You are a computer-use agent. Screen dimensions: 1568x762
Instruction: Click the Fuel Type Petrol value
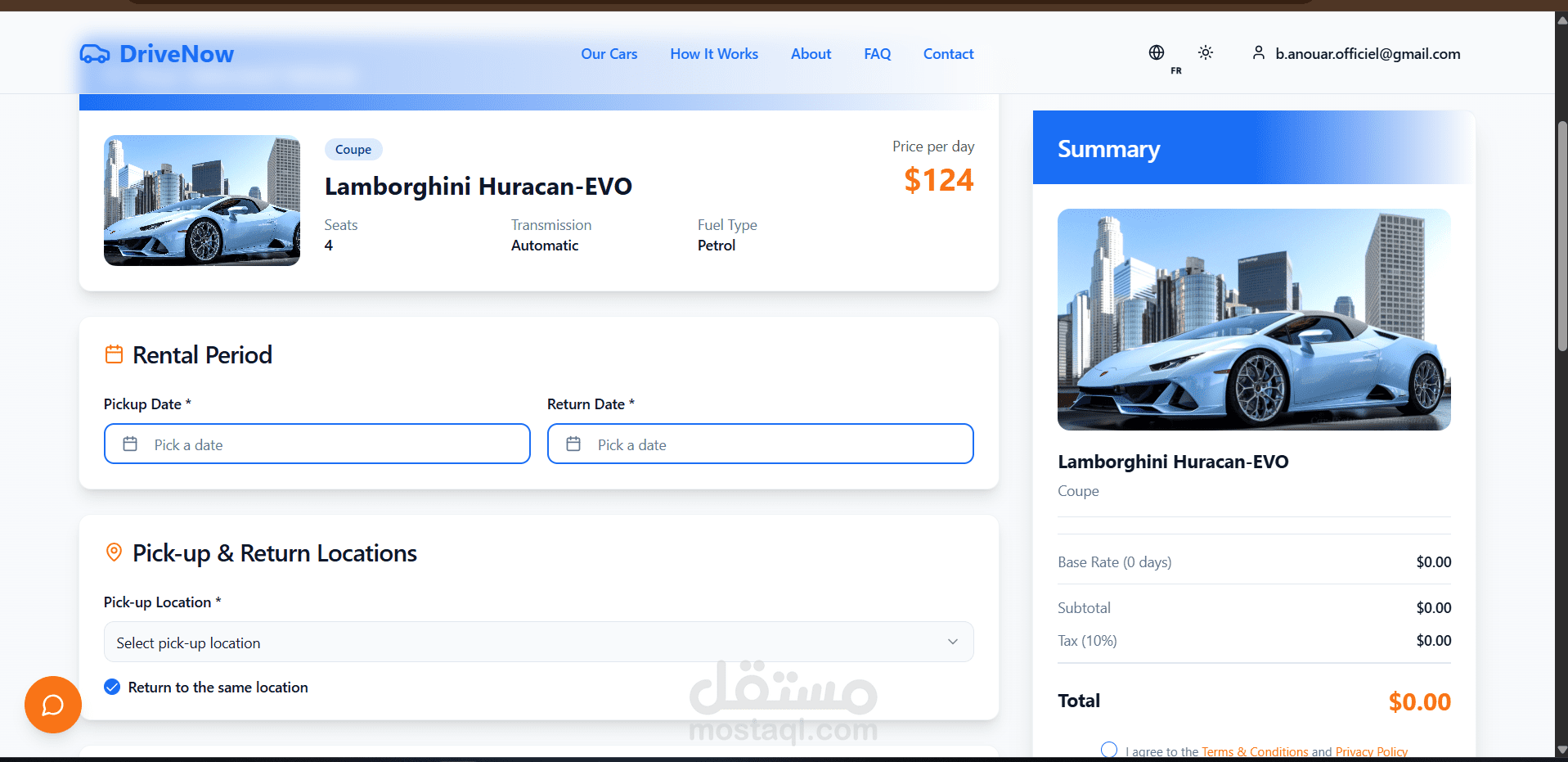pyautogui.click(x=717, y=246)
